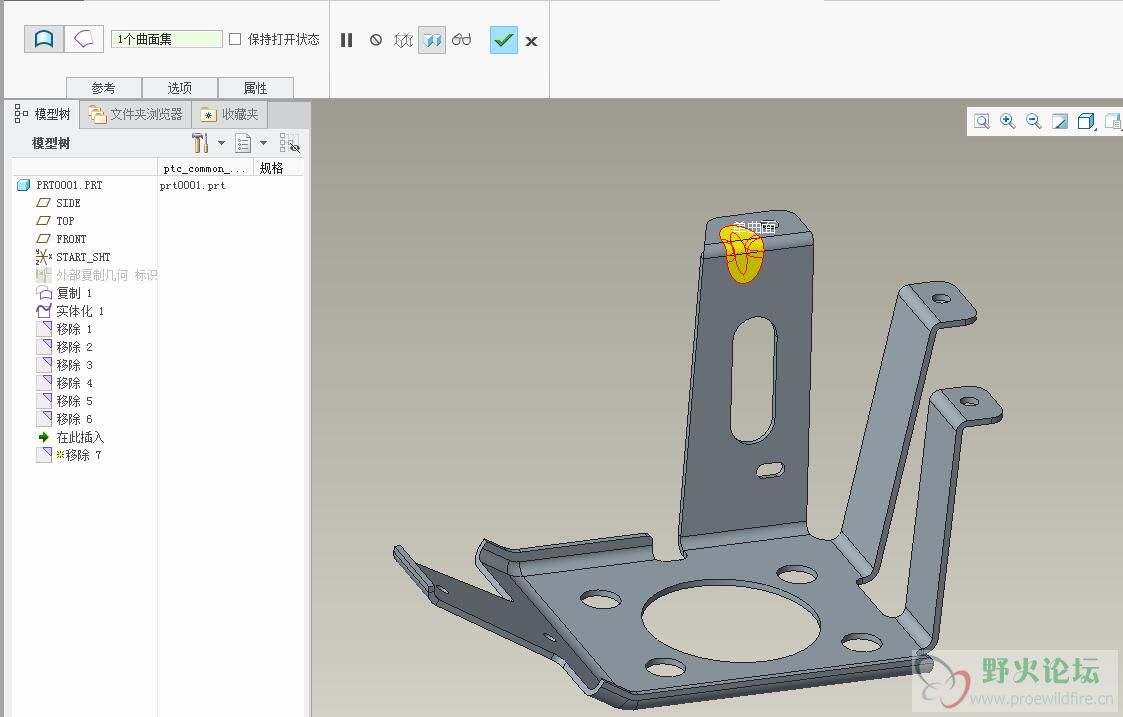Click the FRONT plane icon
The image size is (1123, 717).
click(x=44, y=239)
